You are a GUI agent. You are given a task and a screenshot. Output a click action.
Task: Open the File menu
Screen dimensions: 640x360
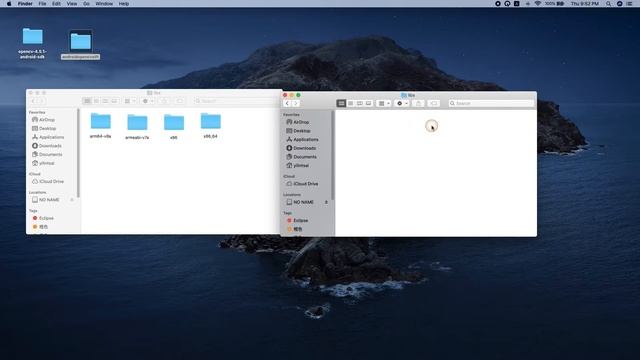pos(42,4)
